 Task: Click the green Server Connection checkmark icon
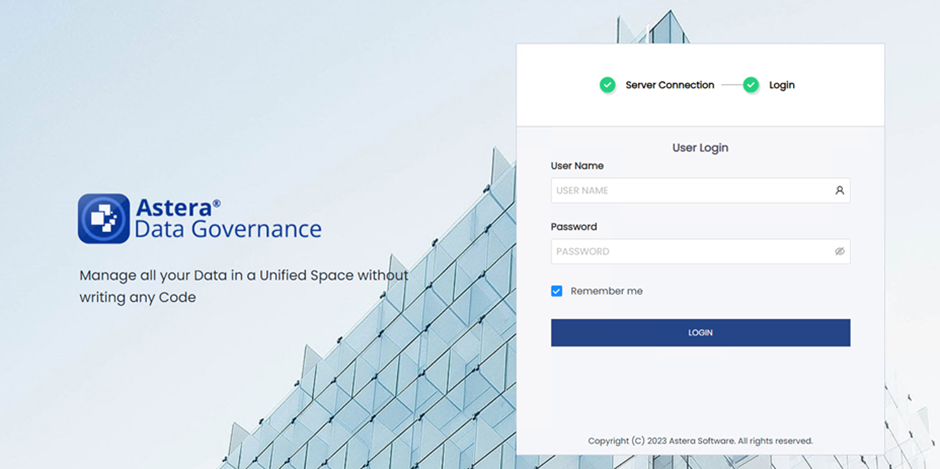(607, 85)
